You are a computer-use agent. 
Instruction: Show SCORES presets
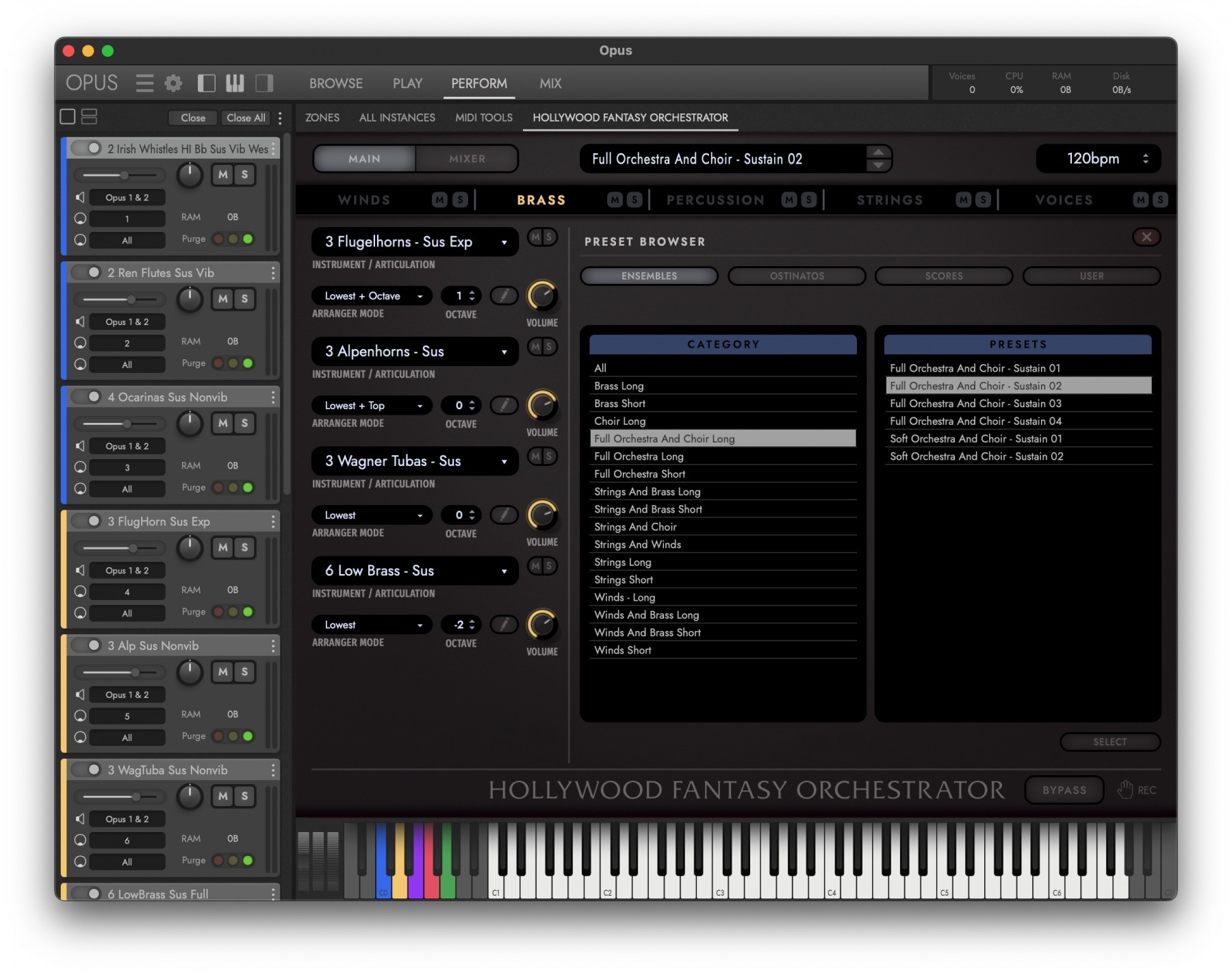[944, 276]
